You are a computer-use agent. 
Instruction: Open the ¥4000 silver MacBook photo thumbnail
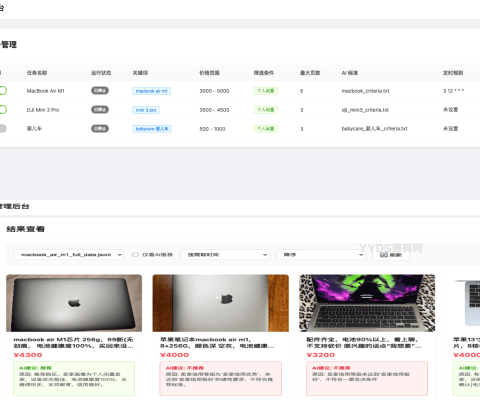pos(221,303)
